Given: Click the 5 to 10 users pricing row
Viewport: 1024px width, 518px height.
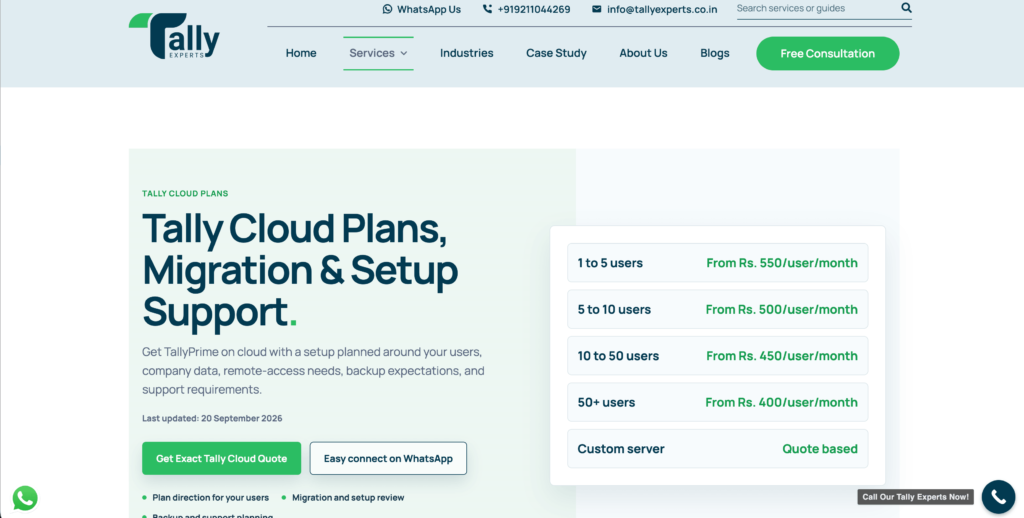Looking at the screenshot, I should click(718, 309).
